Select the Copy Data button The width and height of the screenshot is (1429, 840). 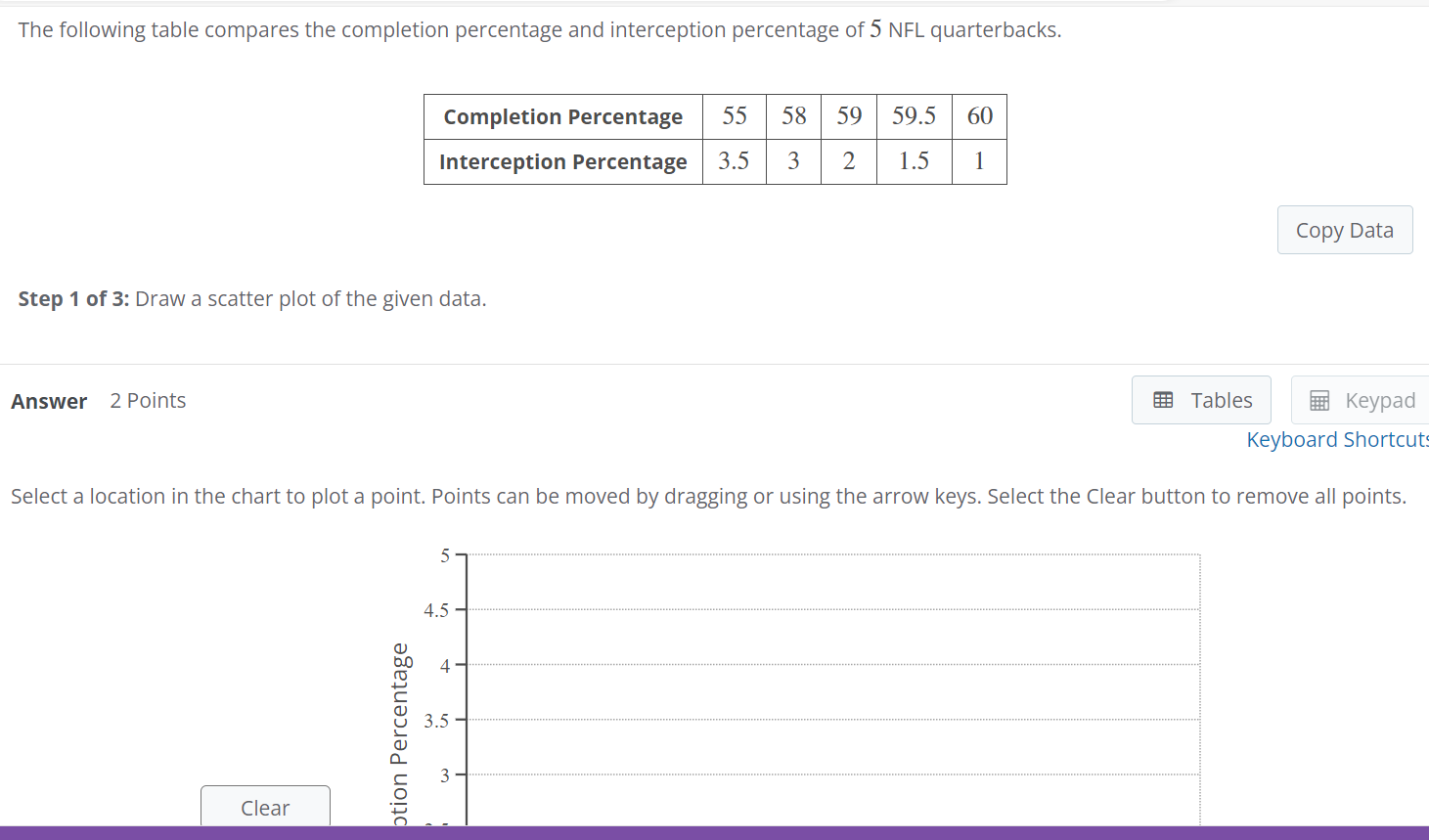(x=1344, y=229)
